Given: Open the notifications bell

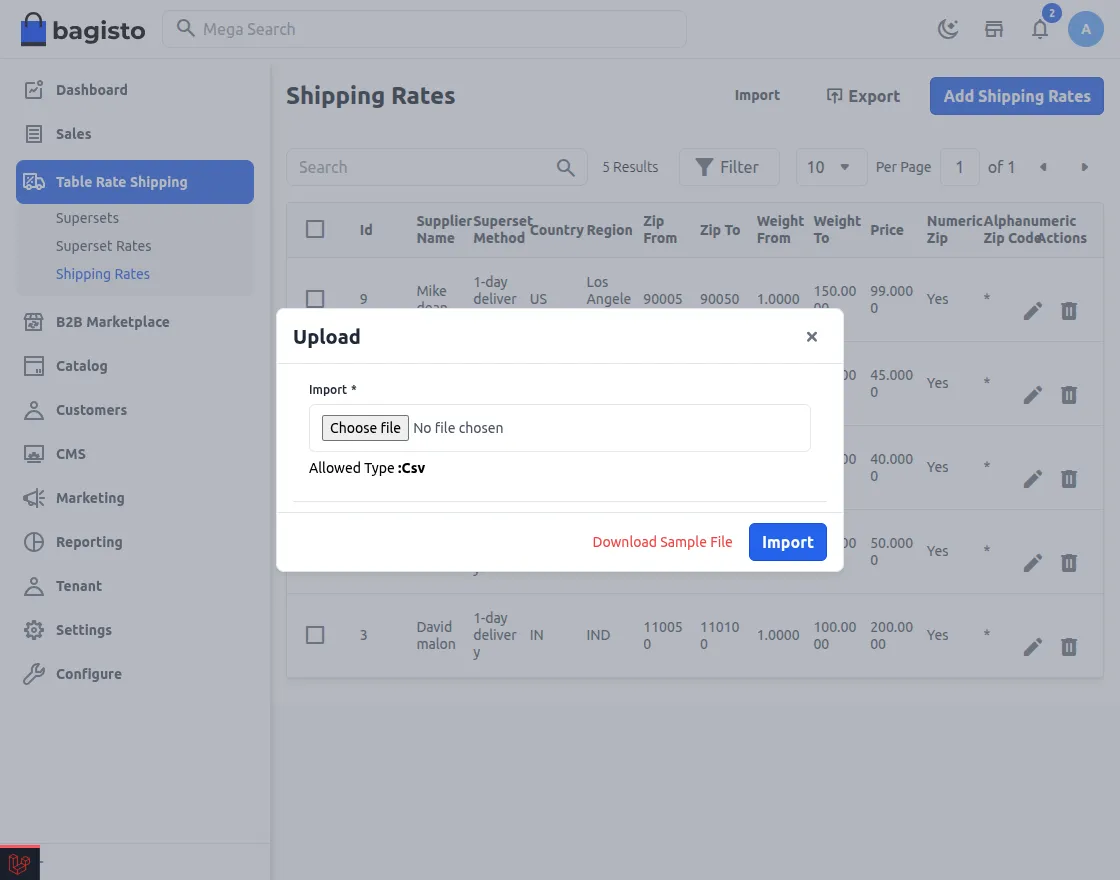Looking at the screenshot, I should (1040, 30).
